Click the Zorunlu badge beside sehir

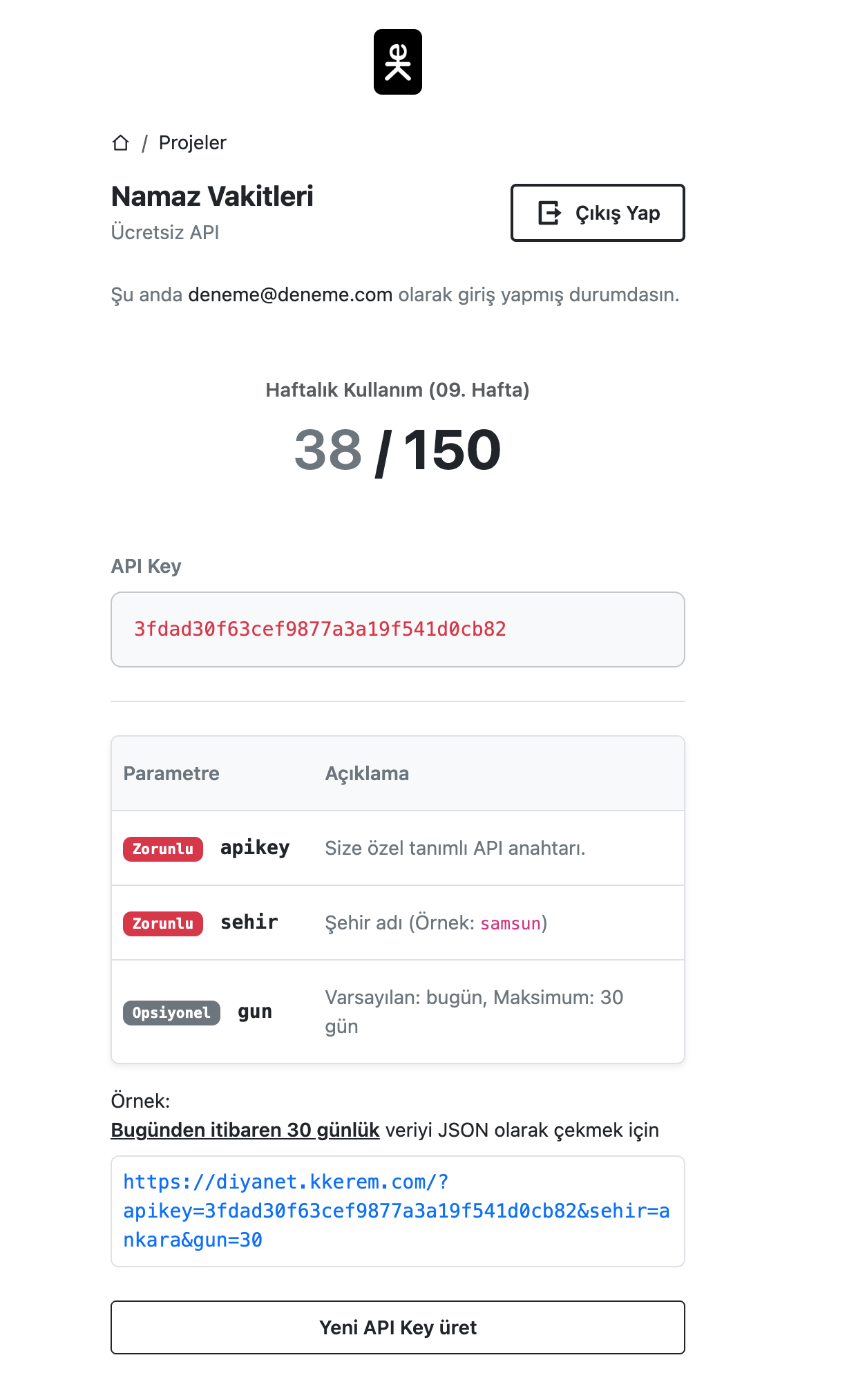click(x=163, y=923)
